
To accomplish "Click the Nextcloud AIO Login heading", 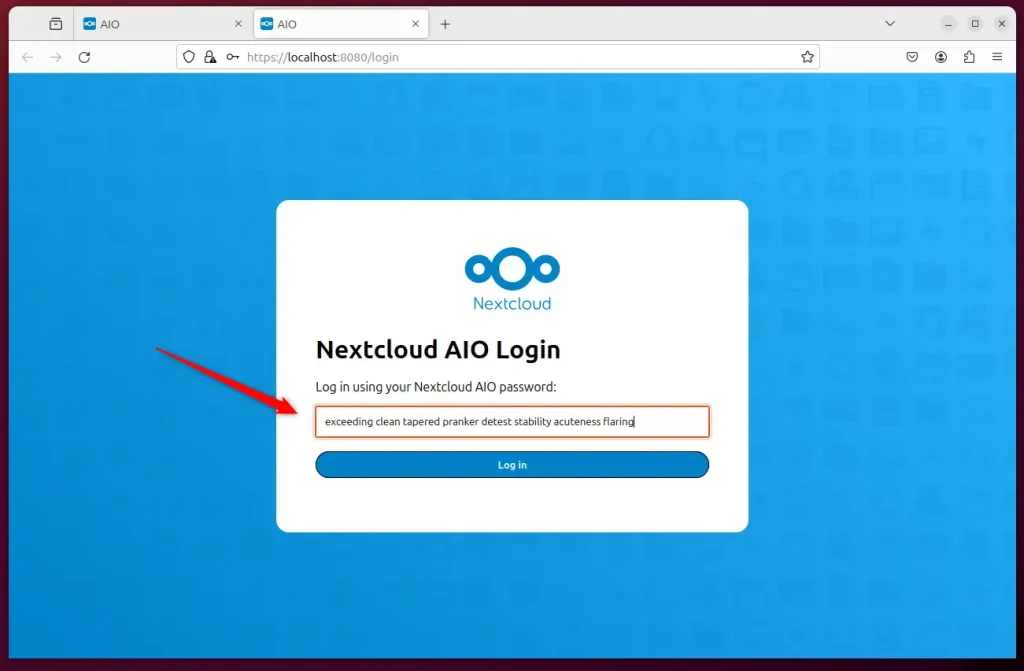I will pos(438,350).
